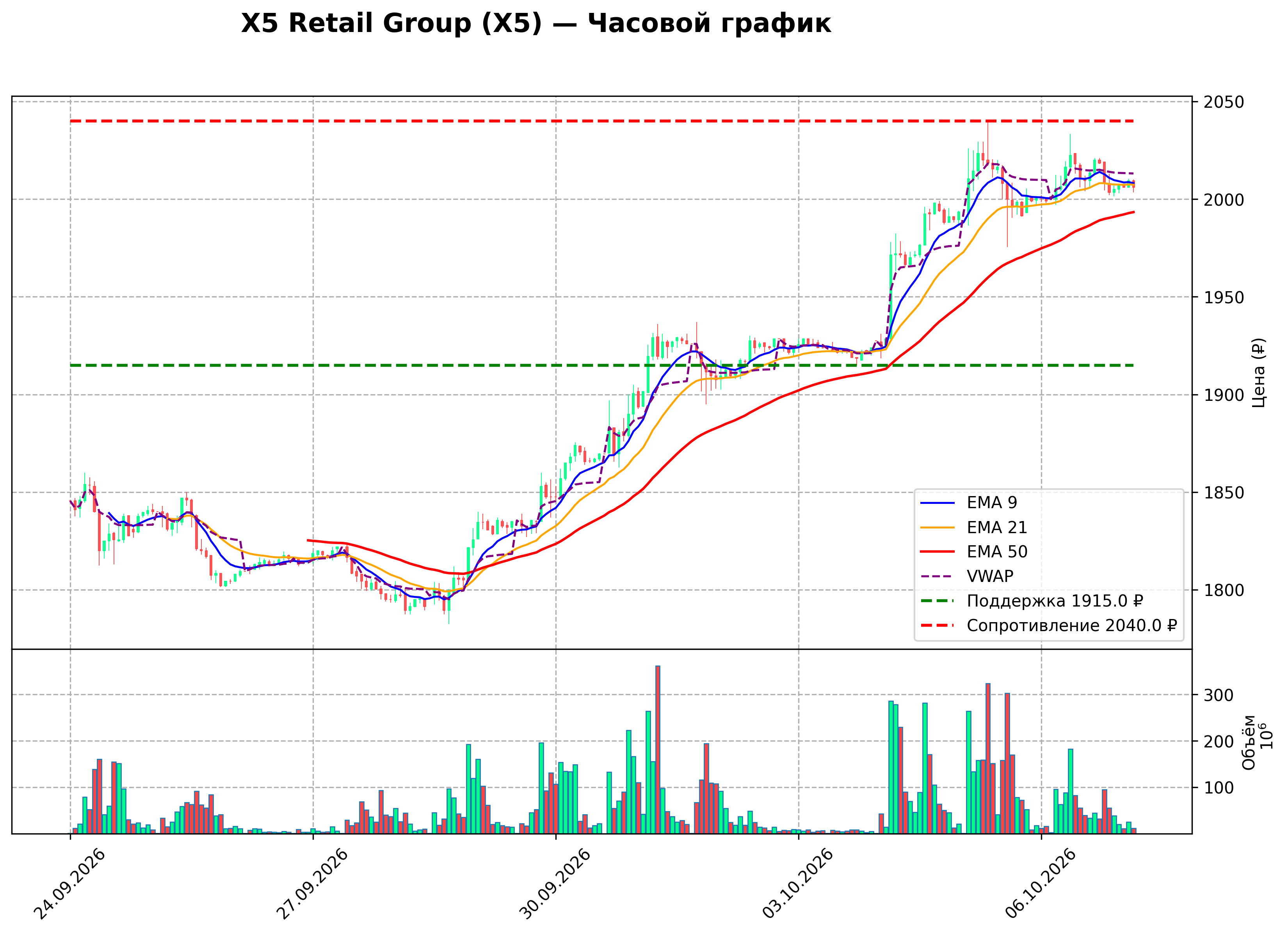Click the 'Поддержка 1915.0 ₽' legend label
This screenshot has height=934, width=1288.
(1055, 601)
